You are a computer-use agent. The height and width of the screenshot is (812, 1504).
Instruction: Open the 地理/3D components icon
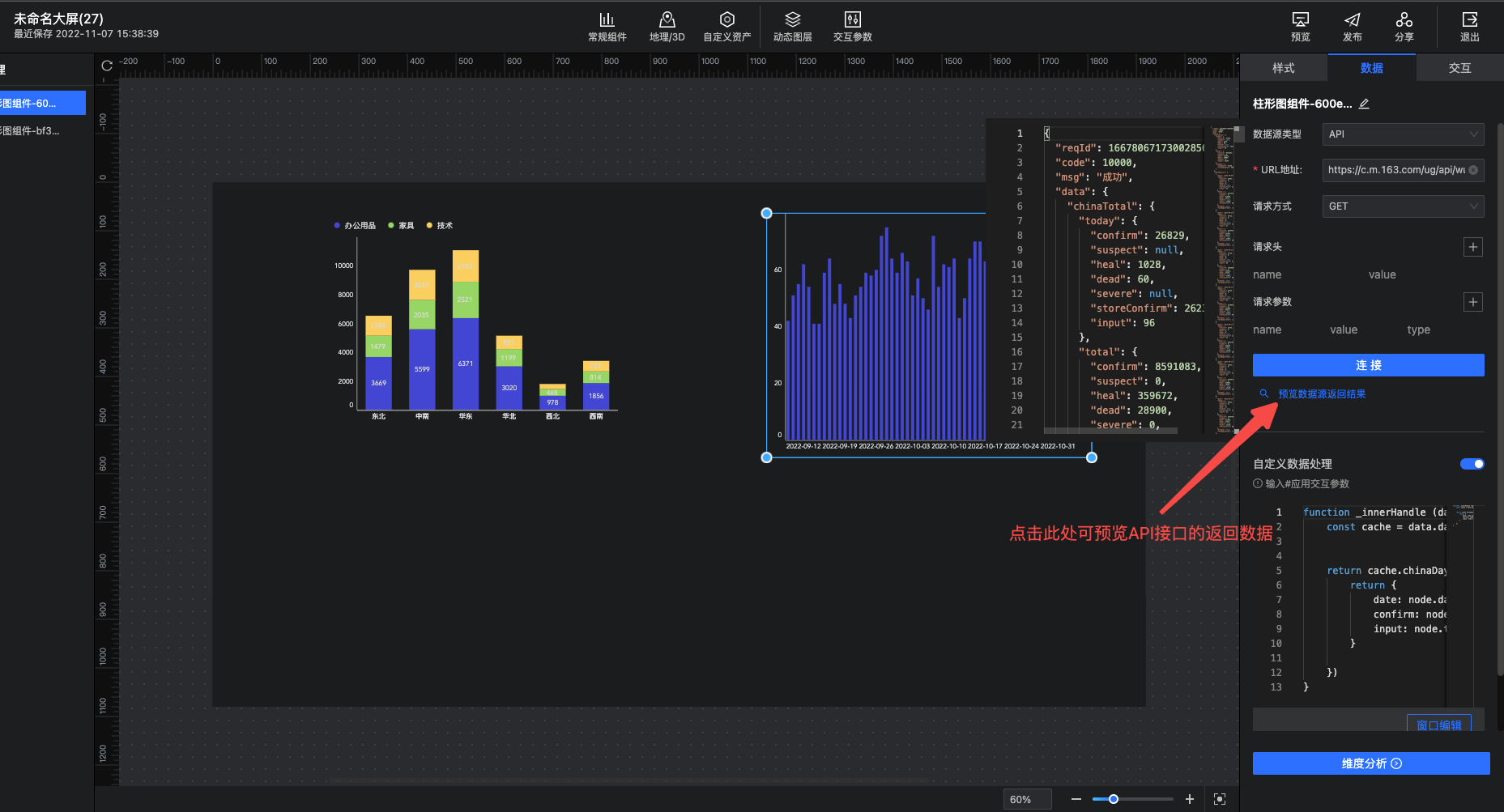pos(667,27)
